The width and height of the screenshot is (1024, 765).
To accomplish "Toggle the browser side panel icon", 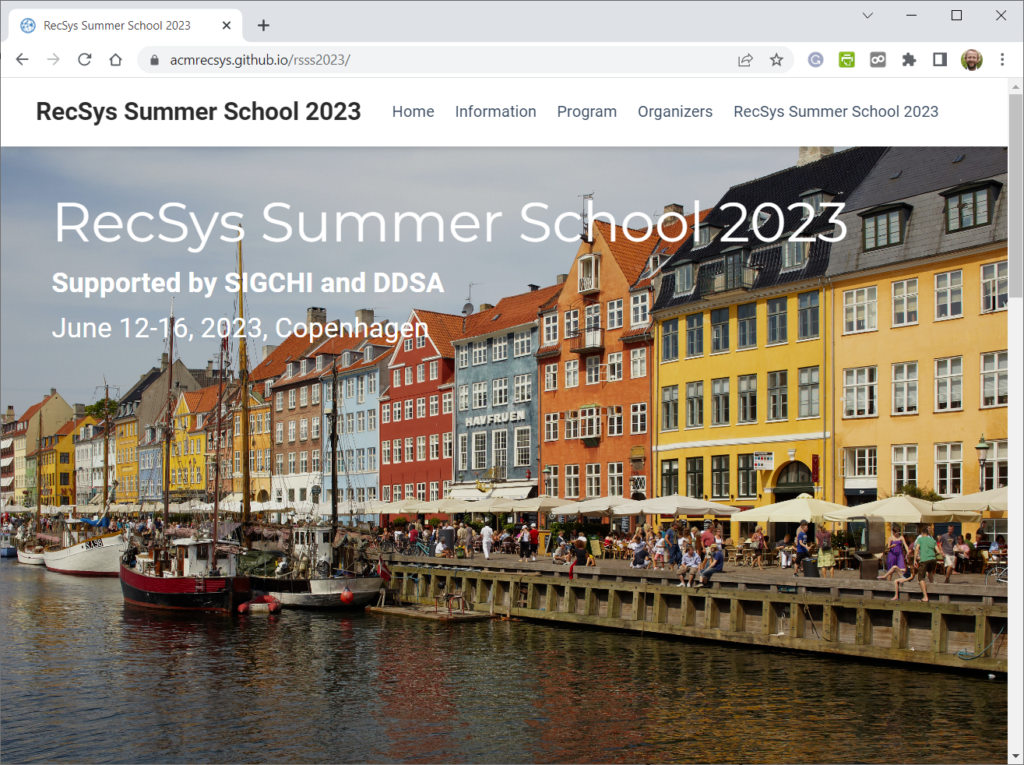I will pyautogui.click(x=940, y=60).
